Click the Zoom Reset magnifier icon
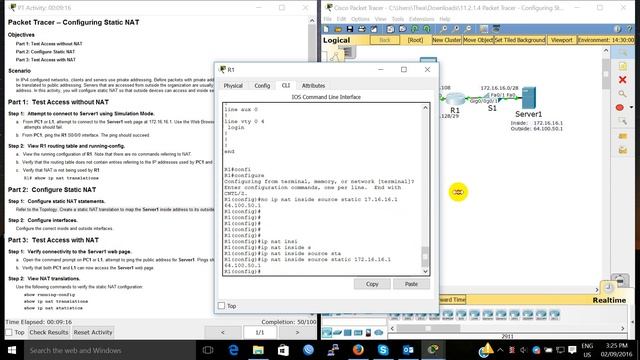 point(456,29)
